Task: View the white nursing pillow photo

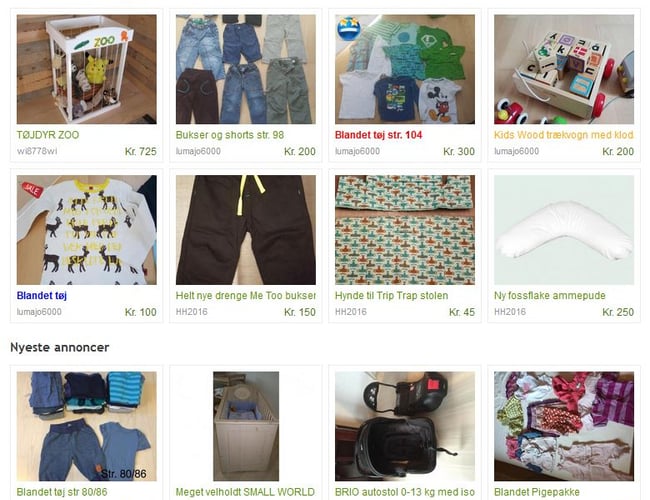Action: pyautogui.click(x=564, y=230)
